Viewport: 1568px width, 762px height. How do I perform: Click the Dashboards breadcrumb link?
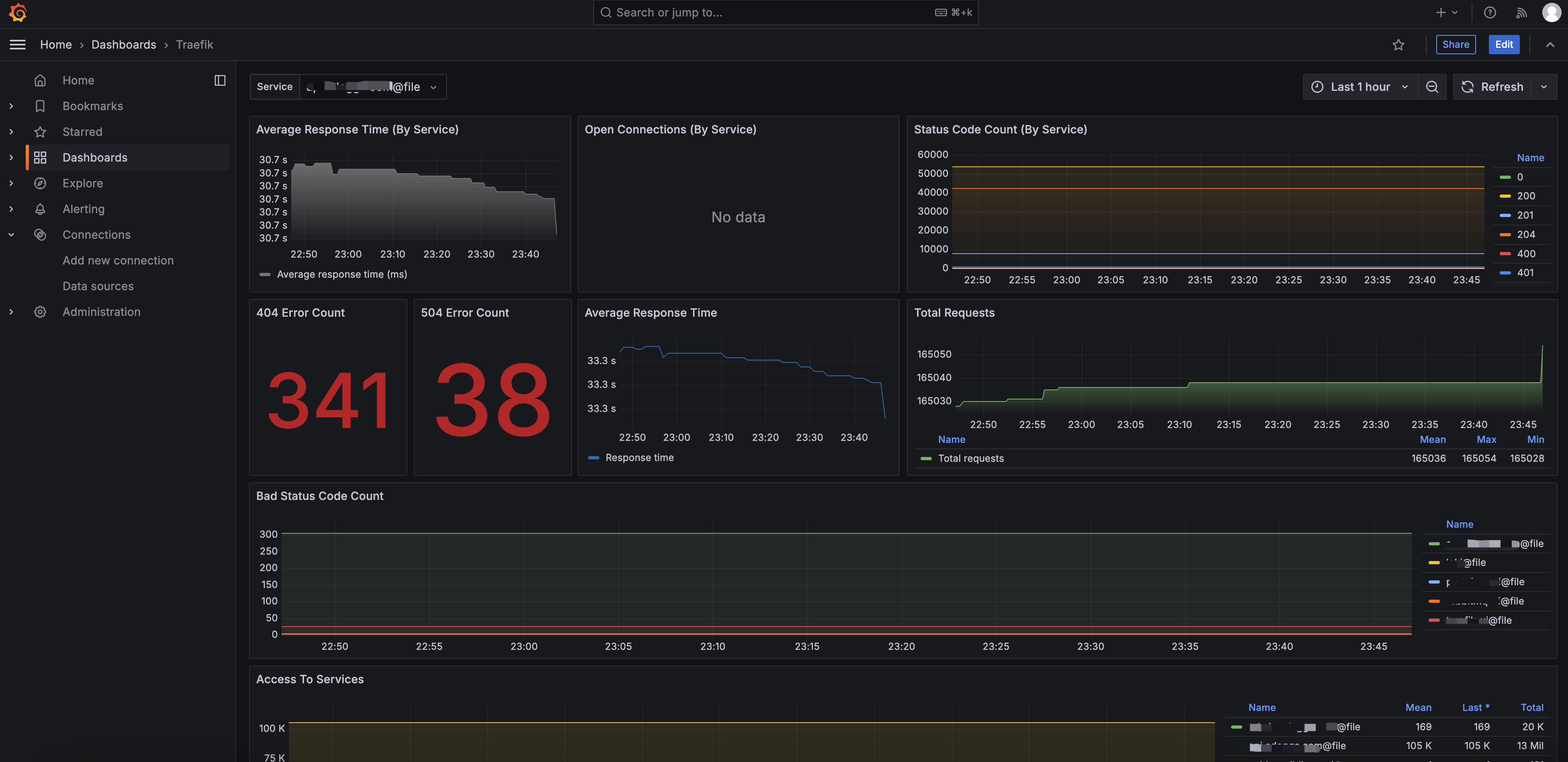tap(124, 45)
